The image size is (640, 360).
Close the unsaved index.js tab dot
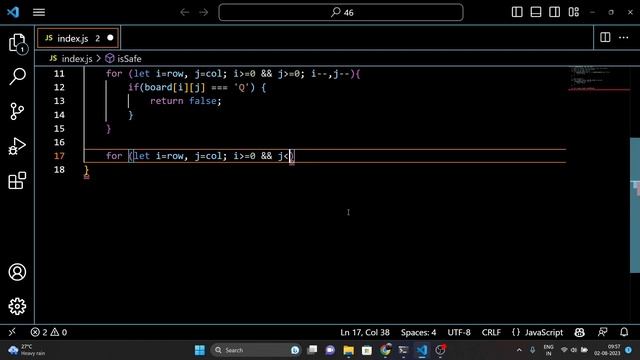[x=110, y=38]
